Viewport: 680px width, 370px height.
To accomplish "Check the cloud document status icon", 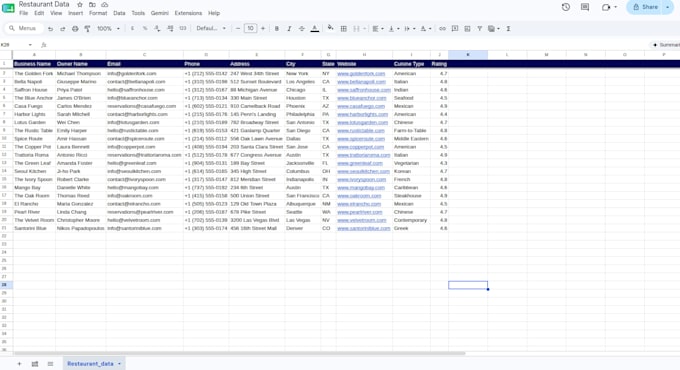I will [105, 4].
